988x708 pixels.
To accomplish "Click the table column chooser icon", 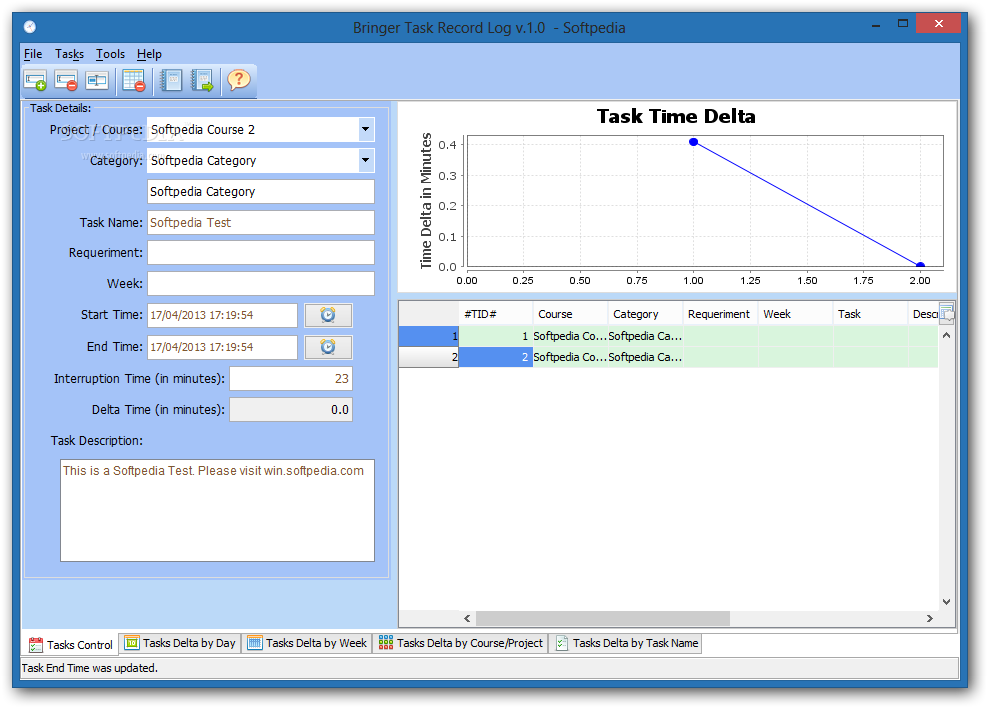I will tap(946, 313).
